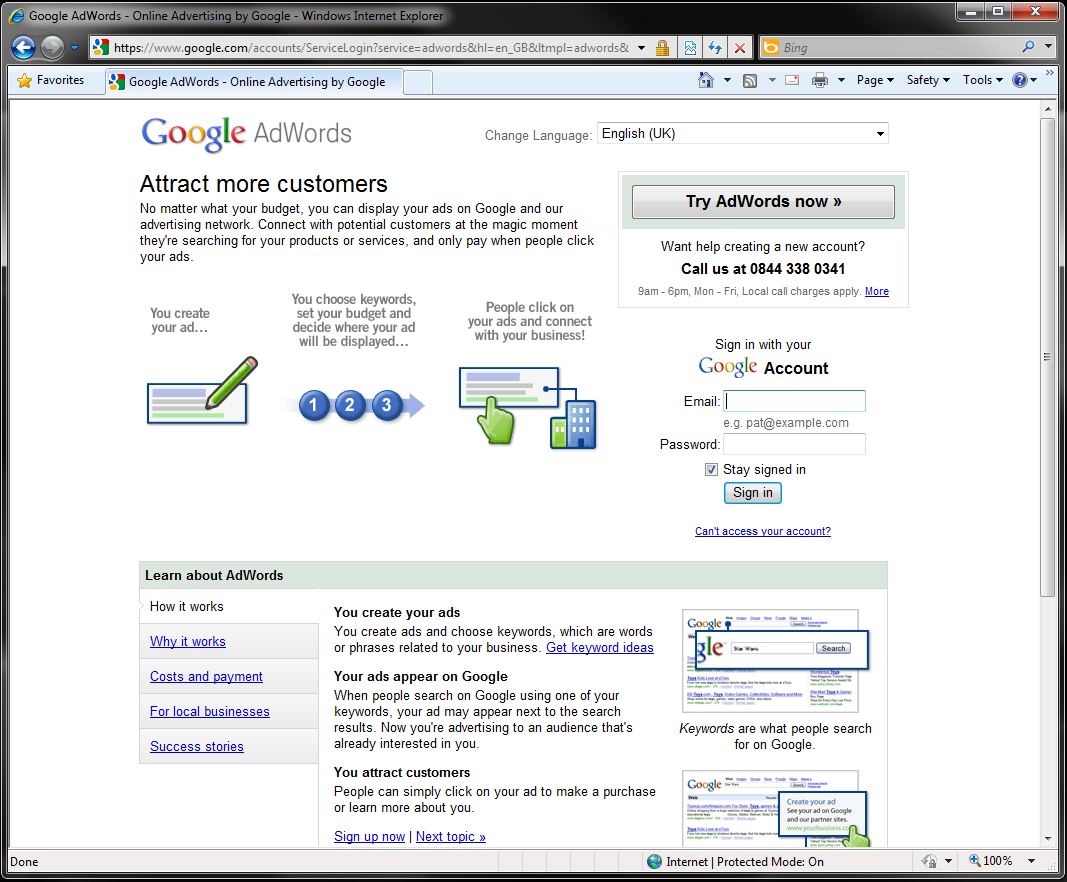The image size is (1067, 882).
Task: Open the Why it works link
Action: pos(188,642)
